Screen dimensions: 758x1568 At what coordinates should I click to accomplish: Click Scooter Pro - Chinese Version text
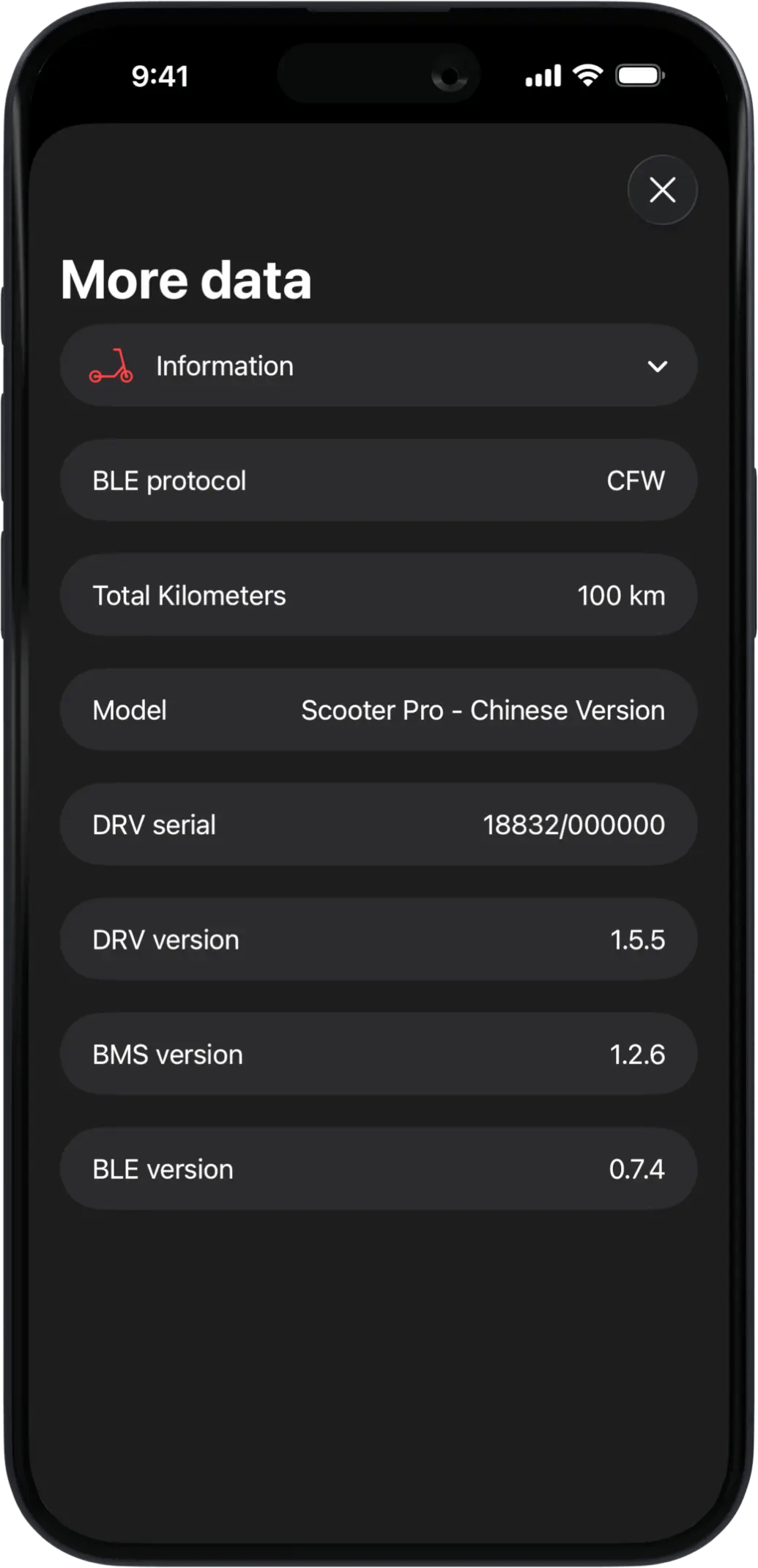coord(483,710)
